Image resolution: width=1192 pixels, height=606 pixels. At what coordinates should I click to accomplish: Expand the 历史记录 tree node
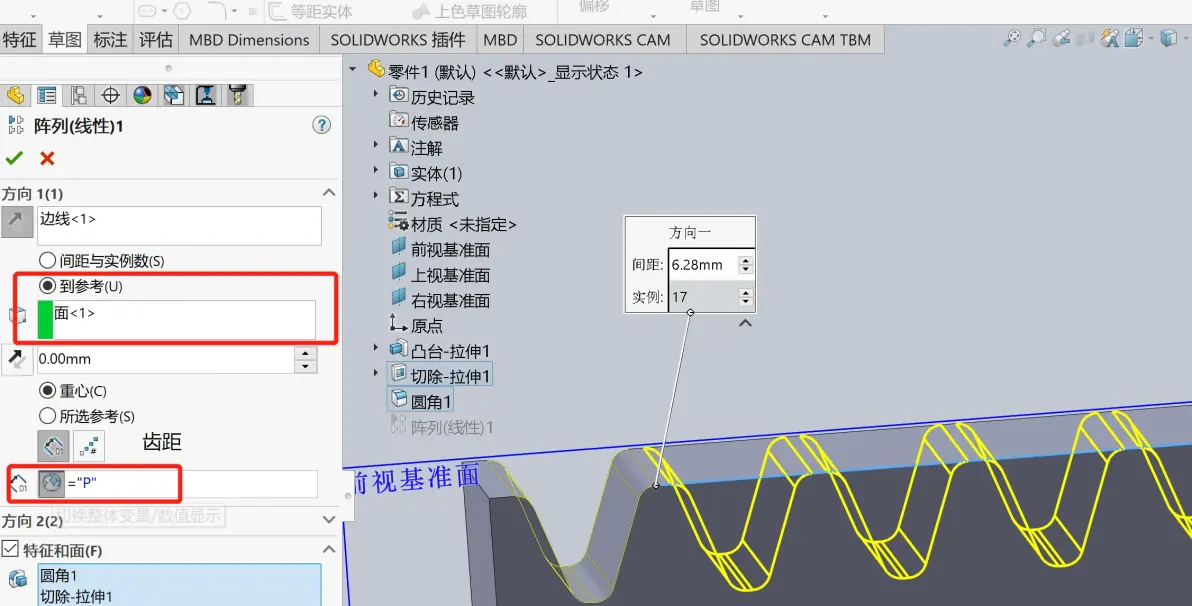coord(376,94)
